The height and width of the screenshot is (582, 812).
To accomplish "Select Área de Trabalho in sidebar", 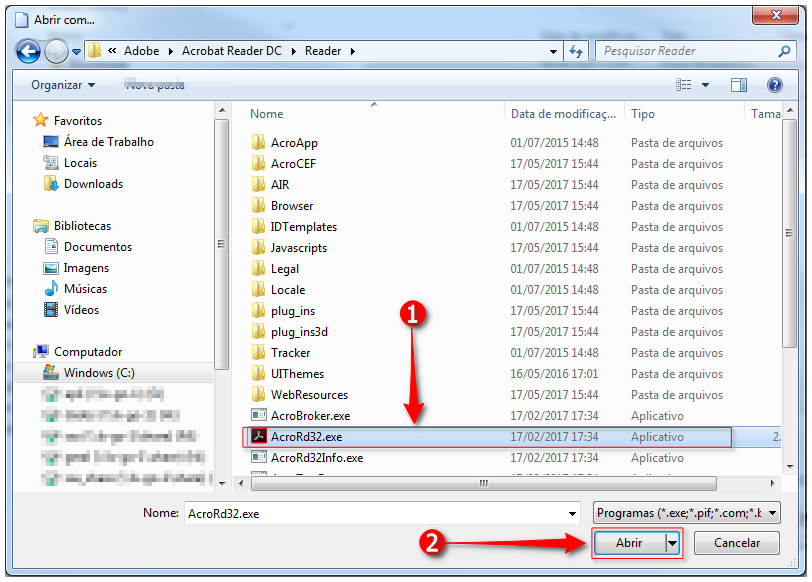I will click(109, 142).
